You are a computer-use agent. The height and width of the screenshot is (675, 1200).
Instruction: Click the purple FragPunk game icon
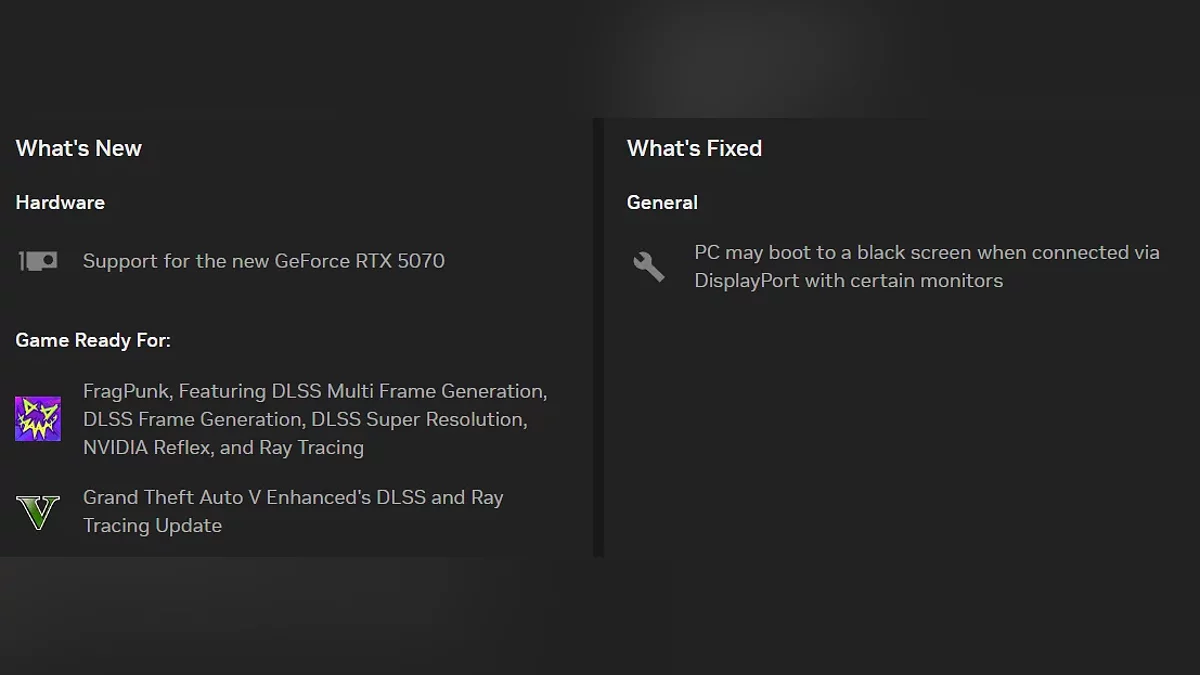38,418
